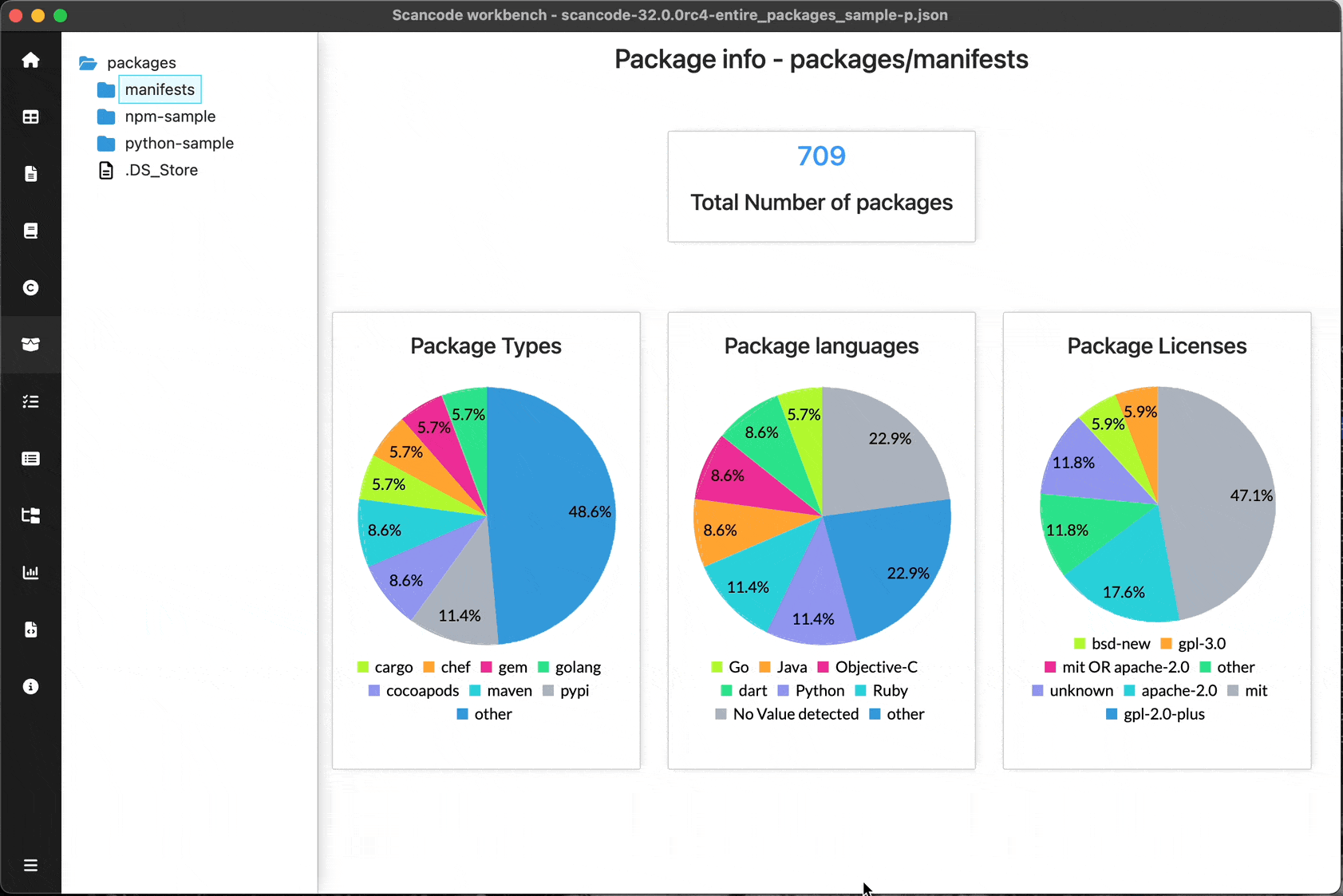Select the manifests folder in tree
1343x896 pixels.
coord(160,89)
